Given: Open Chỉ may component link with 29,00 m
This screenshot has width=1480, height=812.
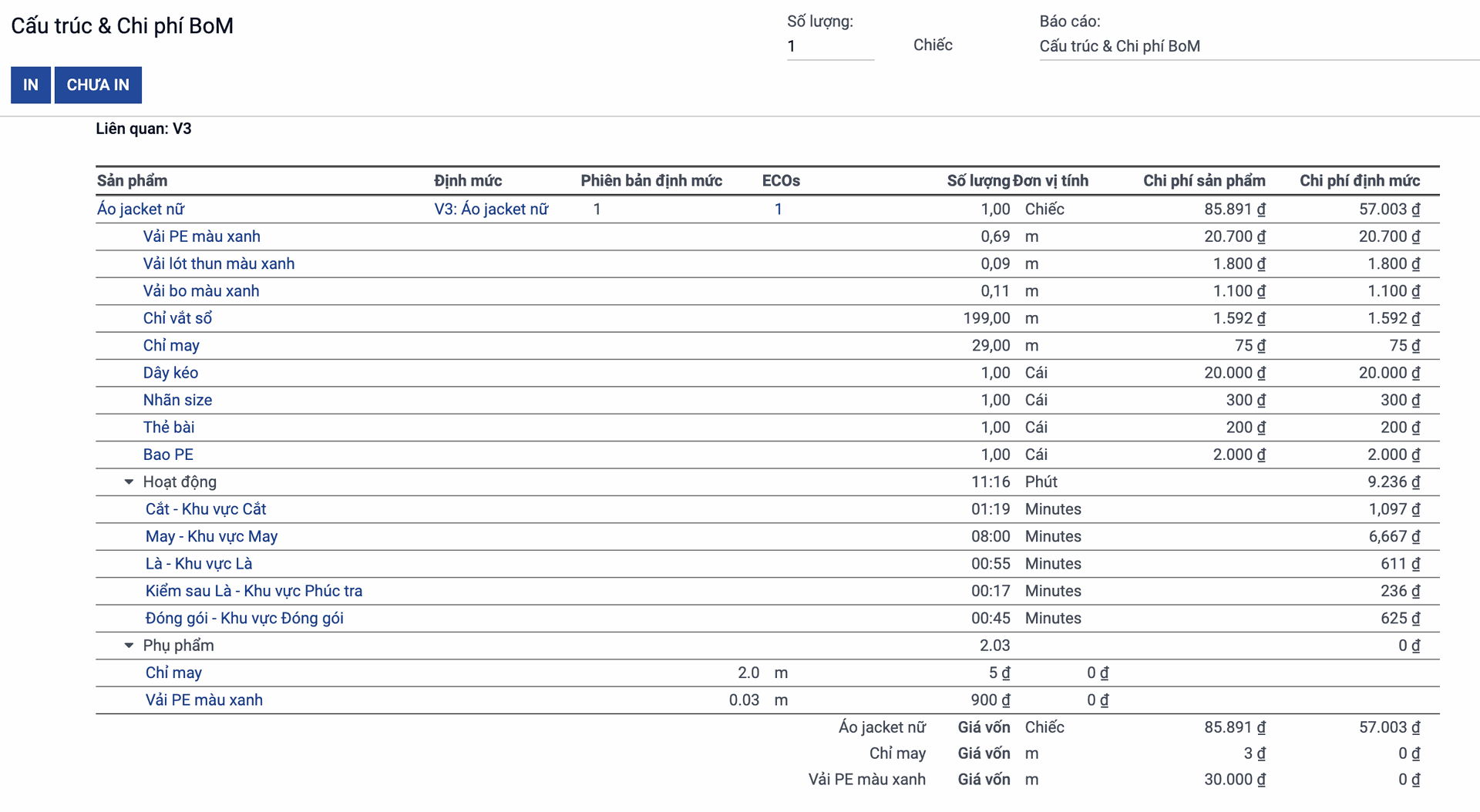Looking at the screenshot, I should tap(171, 346).
